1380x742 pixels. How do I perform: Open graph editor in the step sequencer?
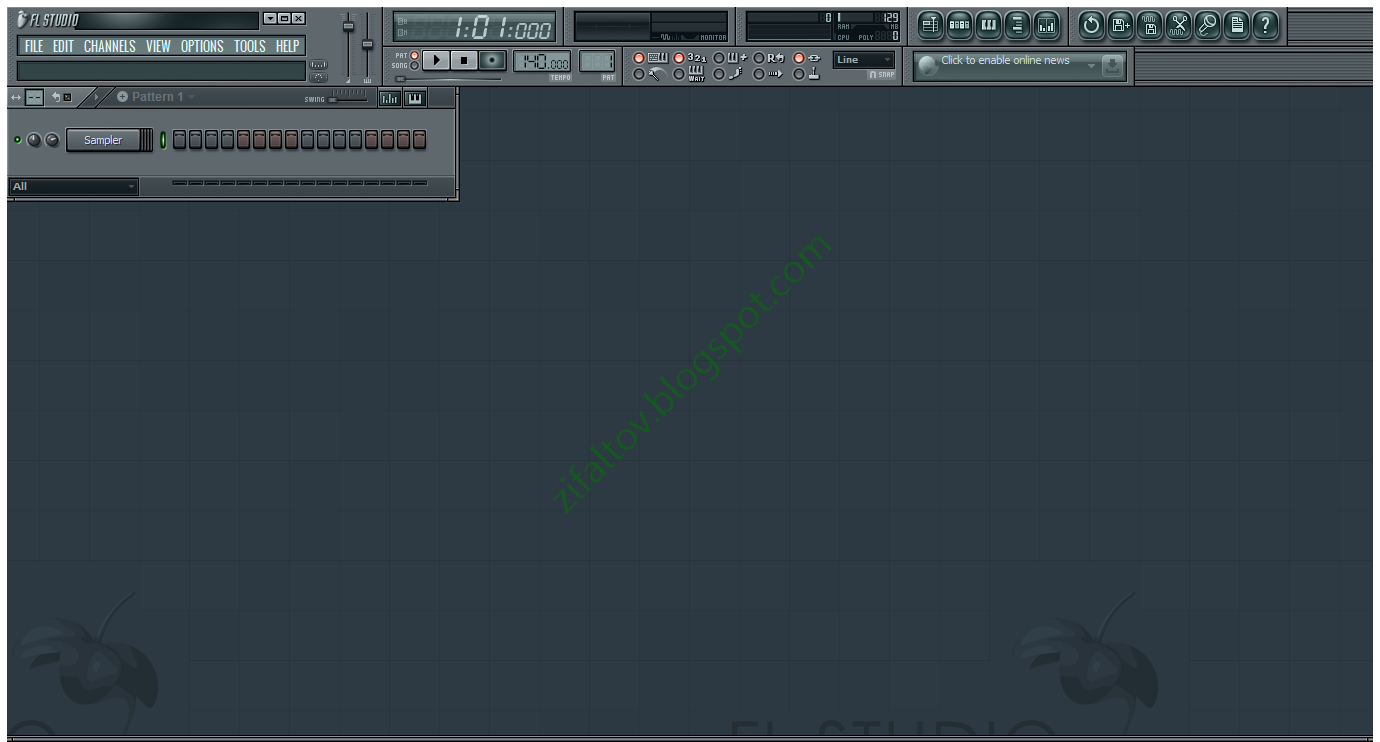pyautogui.click(x=389, y=98)
